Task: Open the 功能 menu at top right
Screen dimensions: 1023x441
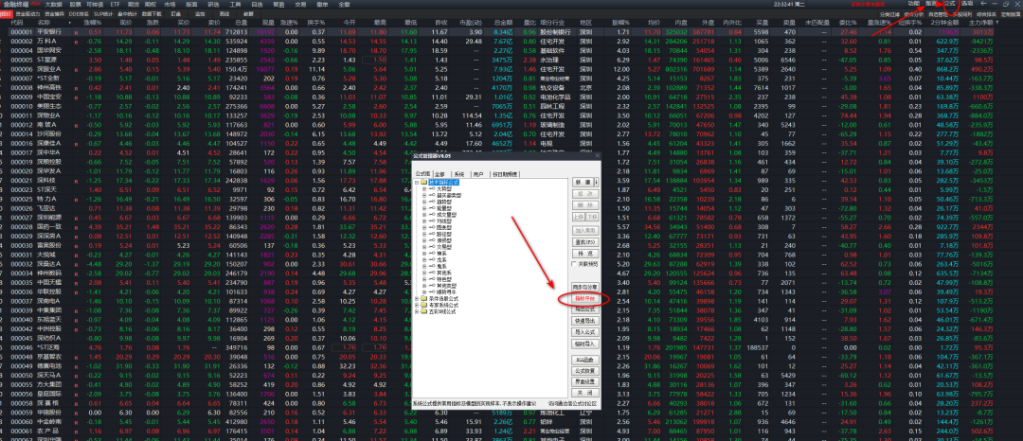Action: click(x=913, y=3)
